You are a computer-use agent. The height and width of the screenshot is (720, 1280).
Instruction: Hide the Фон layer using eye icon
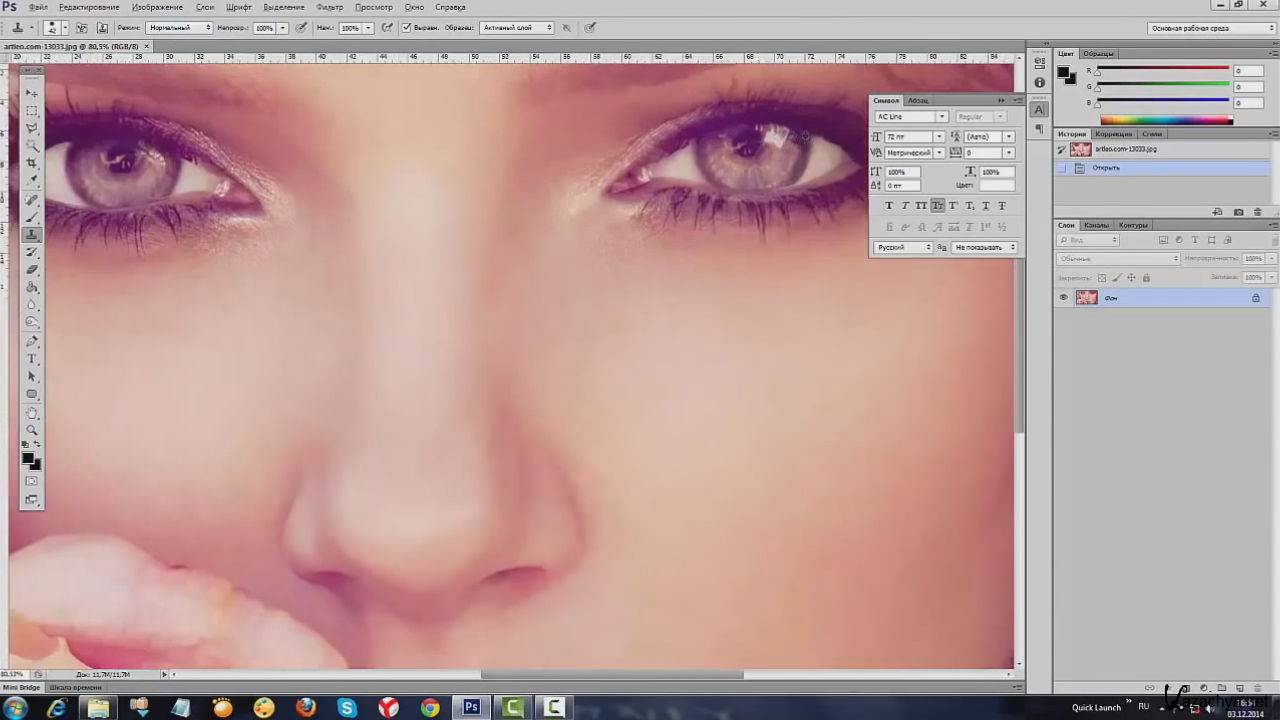(x=1063, y=298)
